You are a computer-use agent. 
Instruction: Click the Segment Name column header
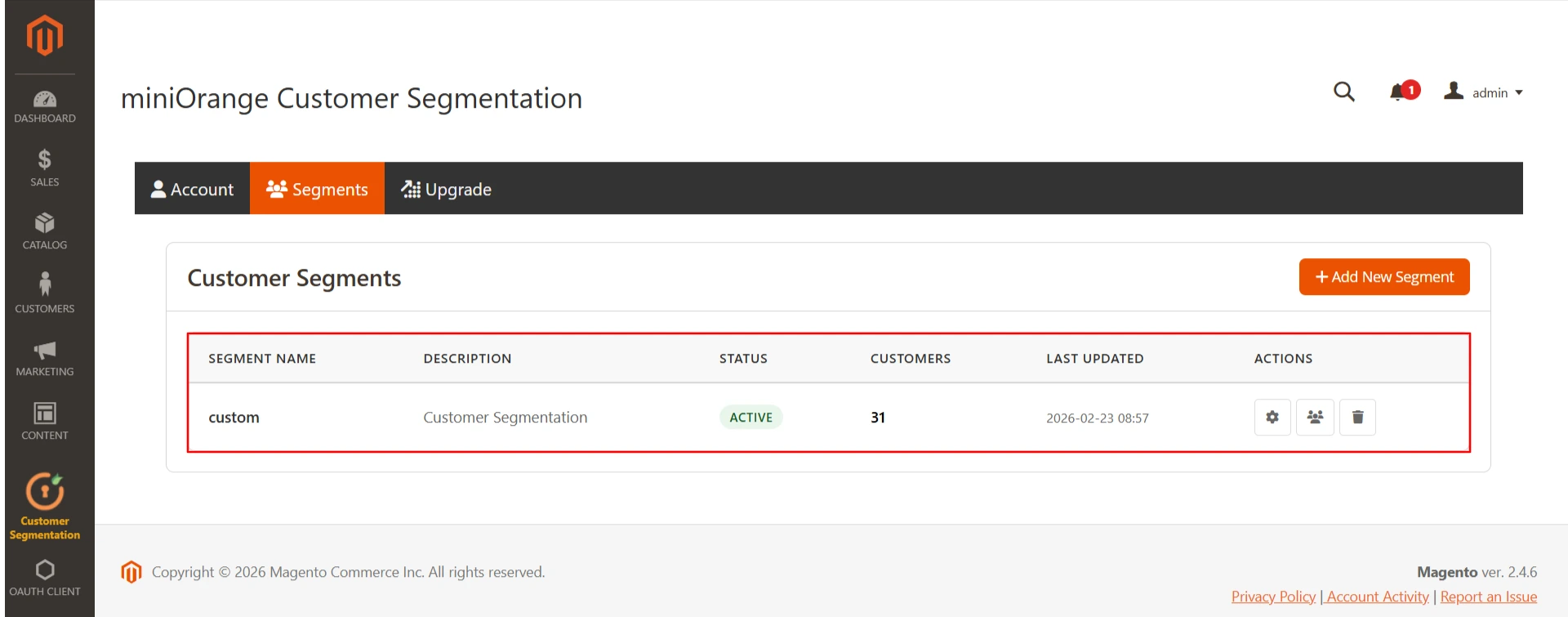pyautogui.click(x=262, y=359)
